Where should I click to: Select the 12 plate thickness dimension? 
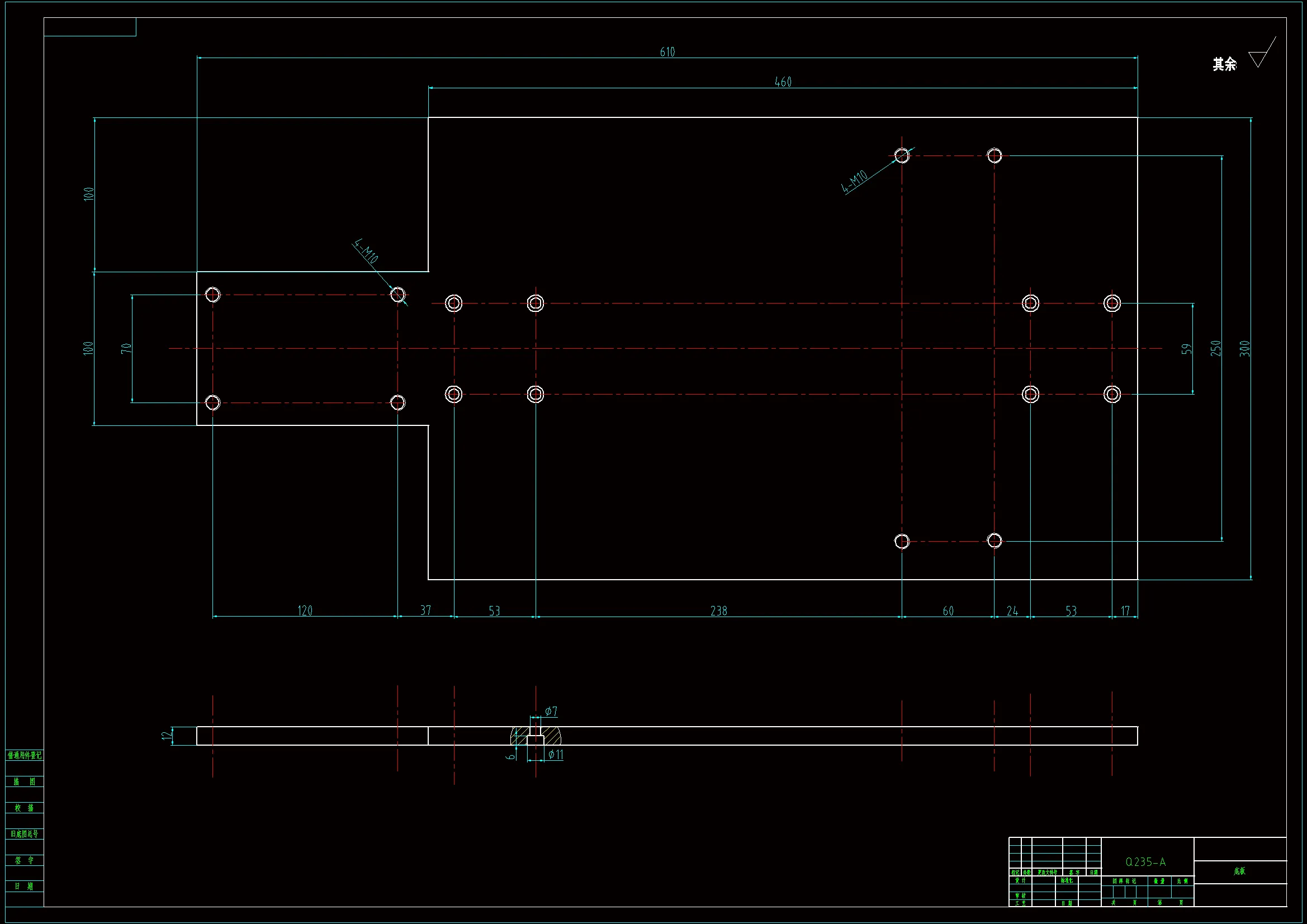[165, 736]
